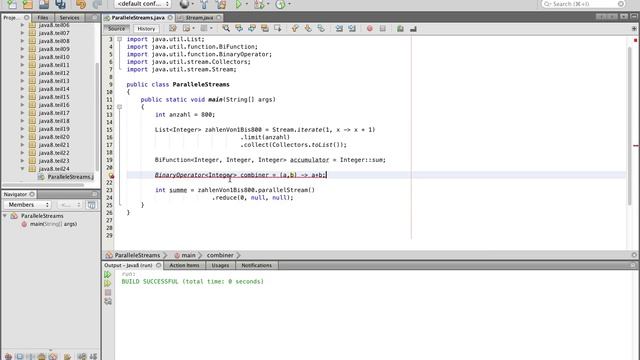
Task: Click ParalleleStreams breadcrumb in editor
Action: (x=137, y=255)
